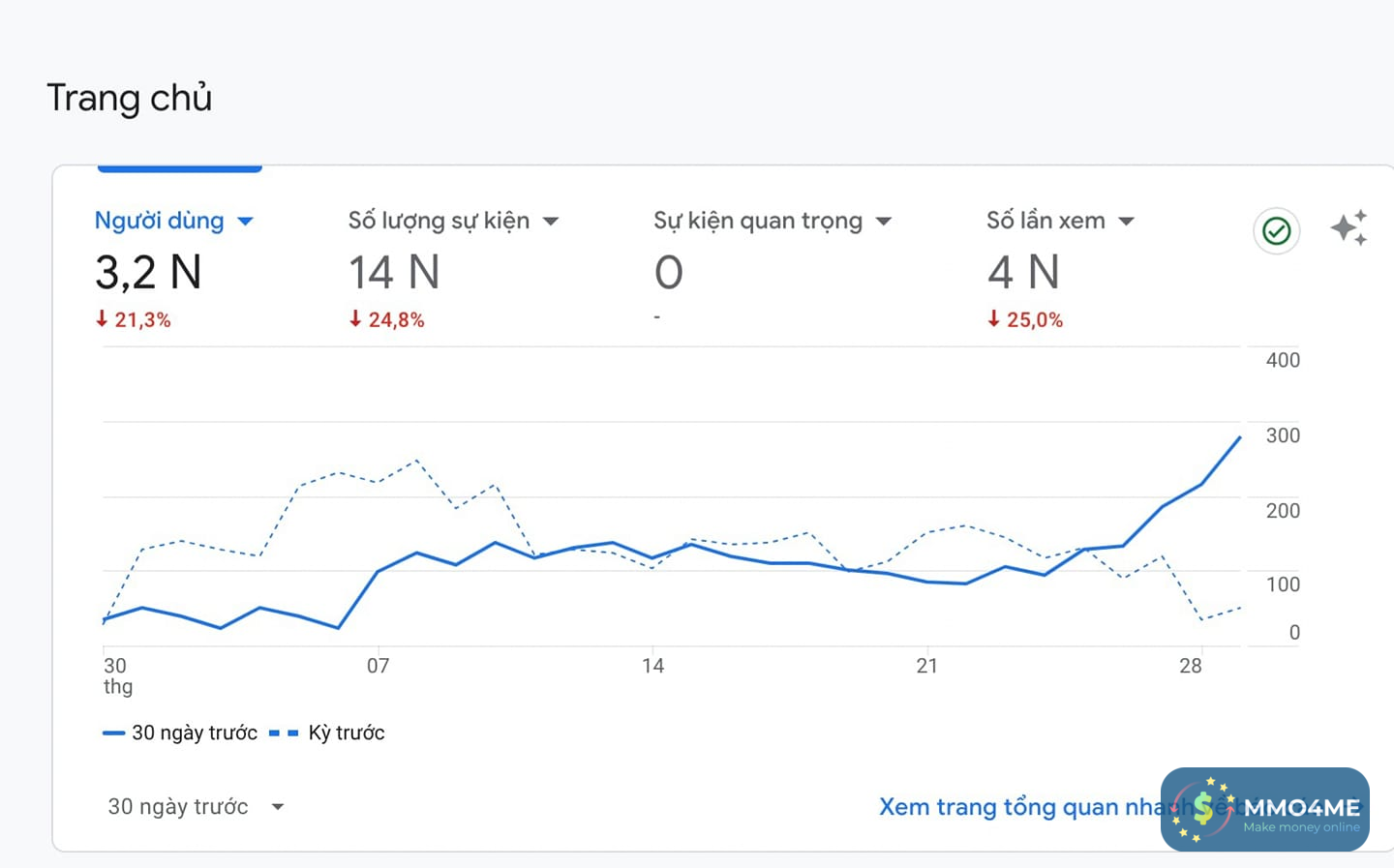Click the 21 date marker on chart axis
The width and height of the screenshot is (1394, 868).
926,666
